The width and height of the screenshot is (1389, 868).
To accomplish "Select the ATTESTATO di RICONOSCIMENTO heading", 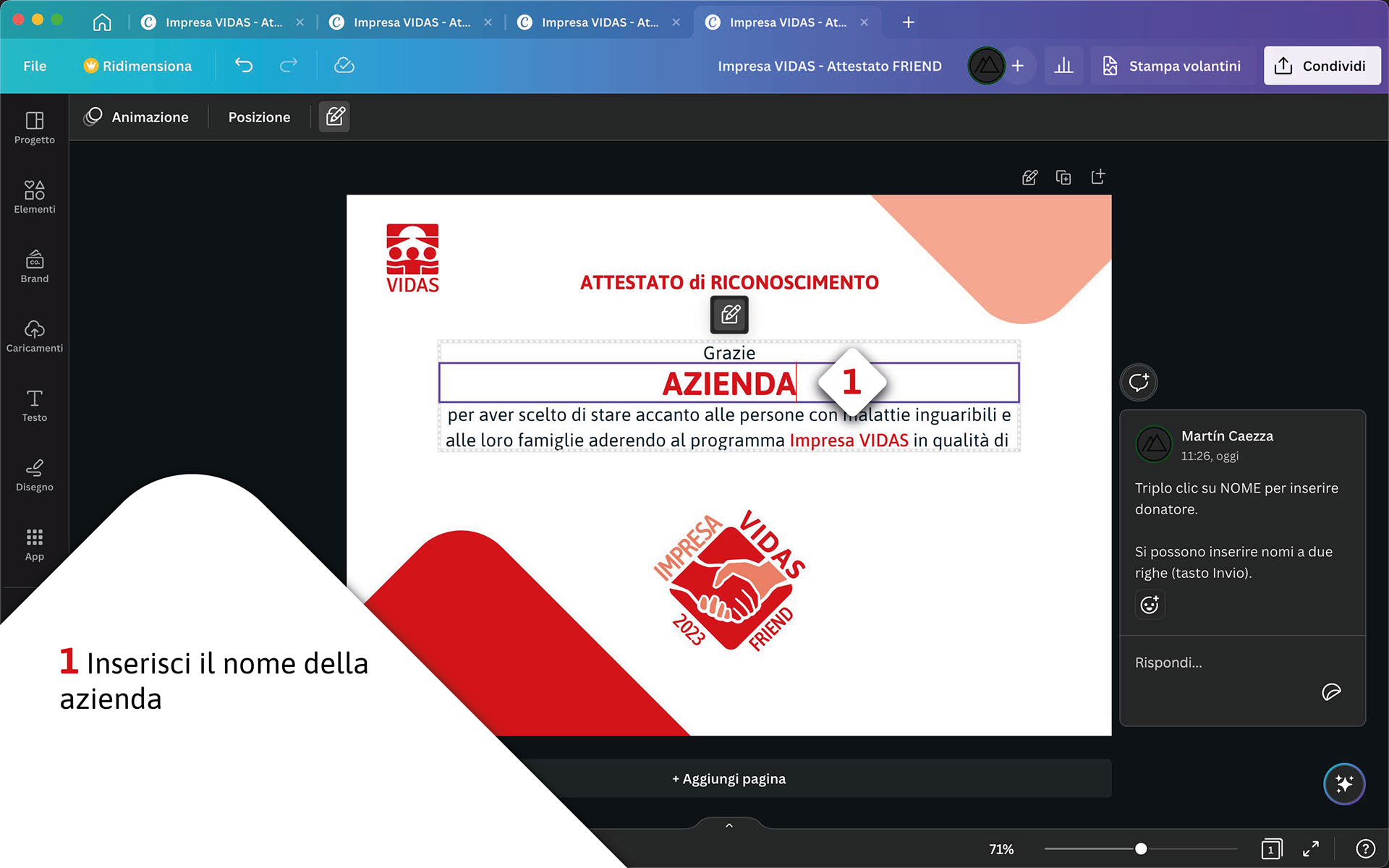I will click(x=729, y=282).
